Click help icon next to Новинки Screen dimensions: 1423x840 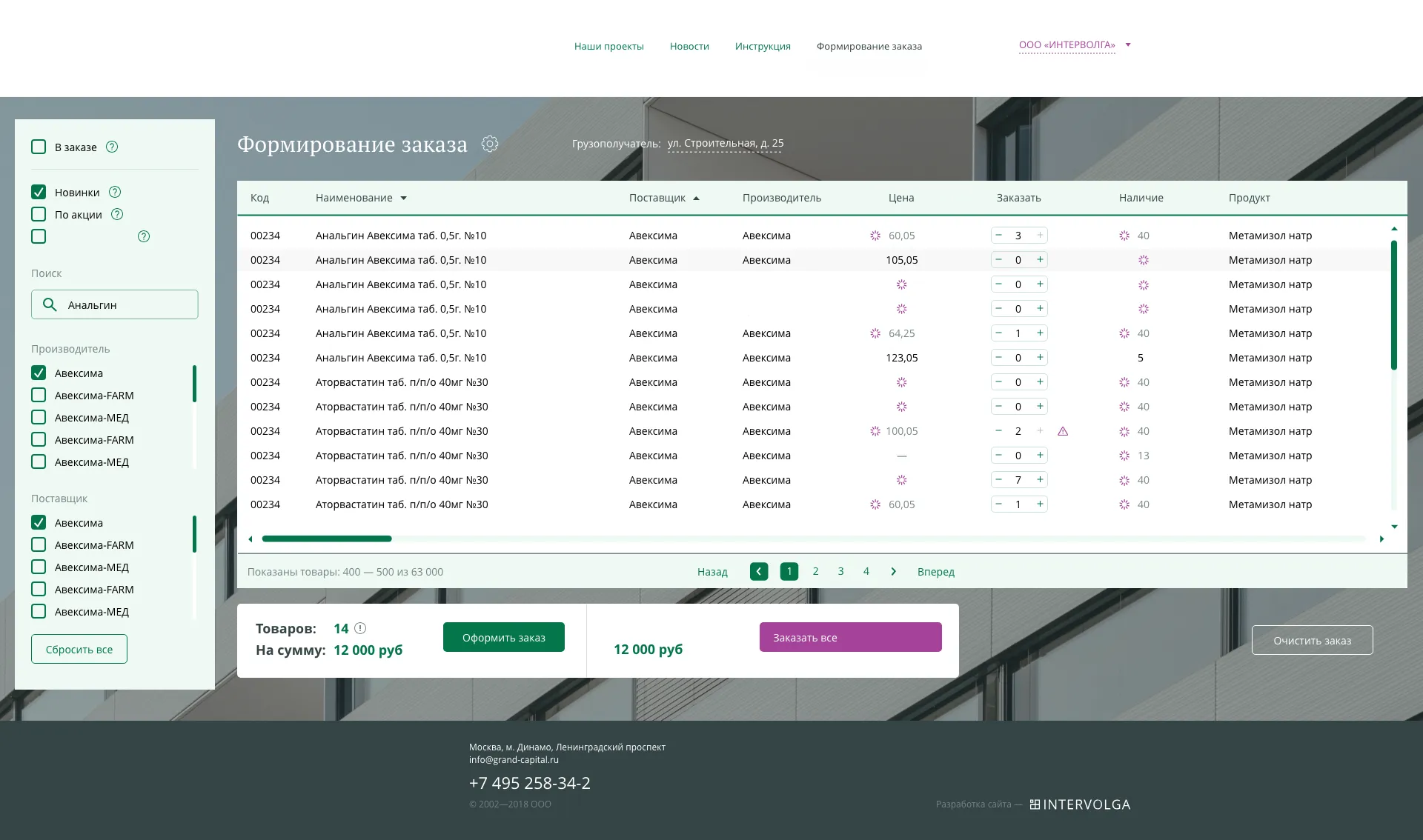point(115,192)
